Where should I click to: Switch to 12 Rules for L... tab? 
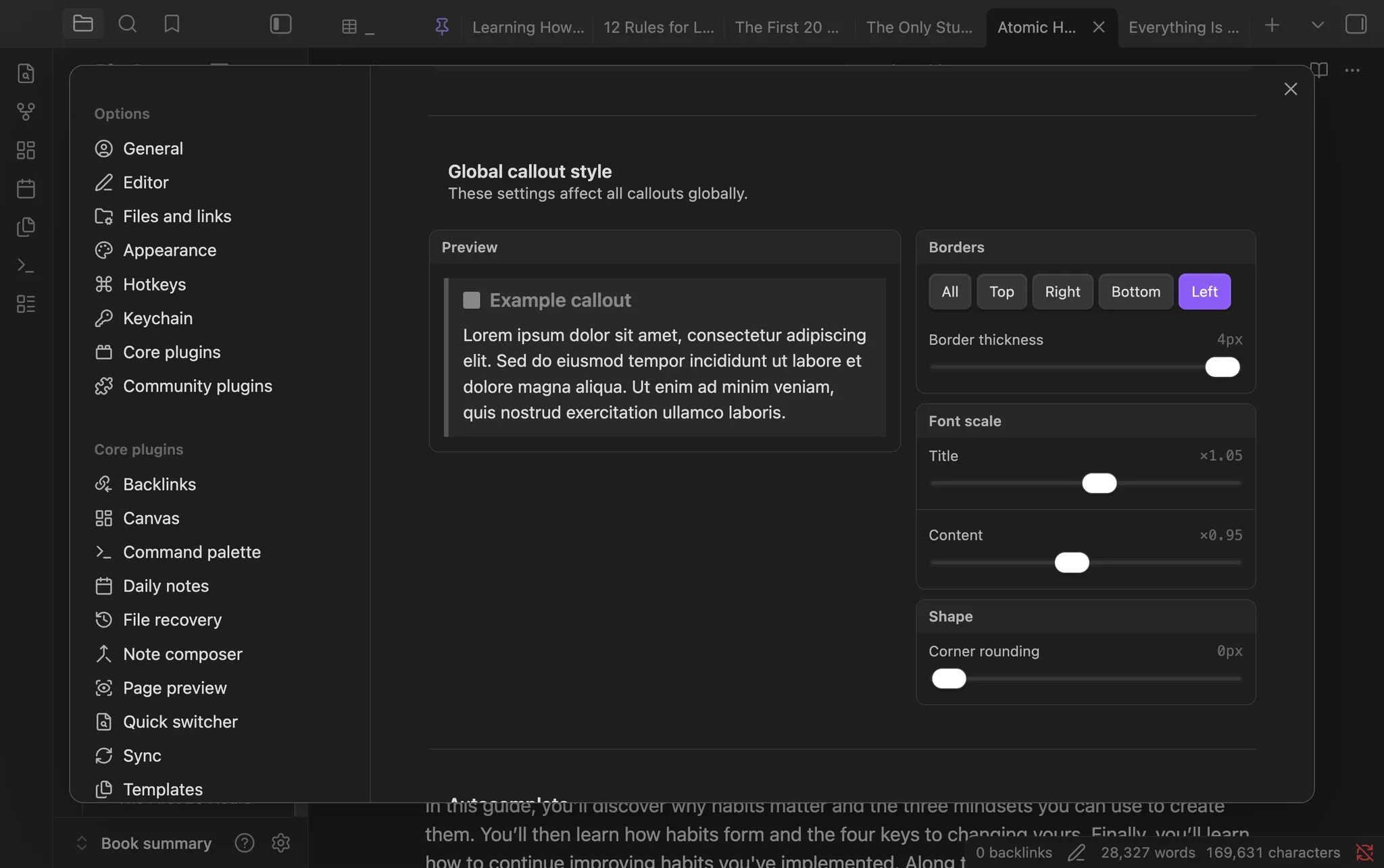(x=659, y=27)
